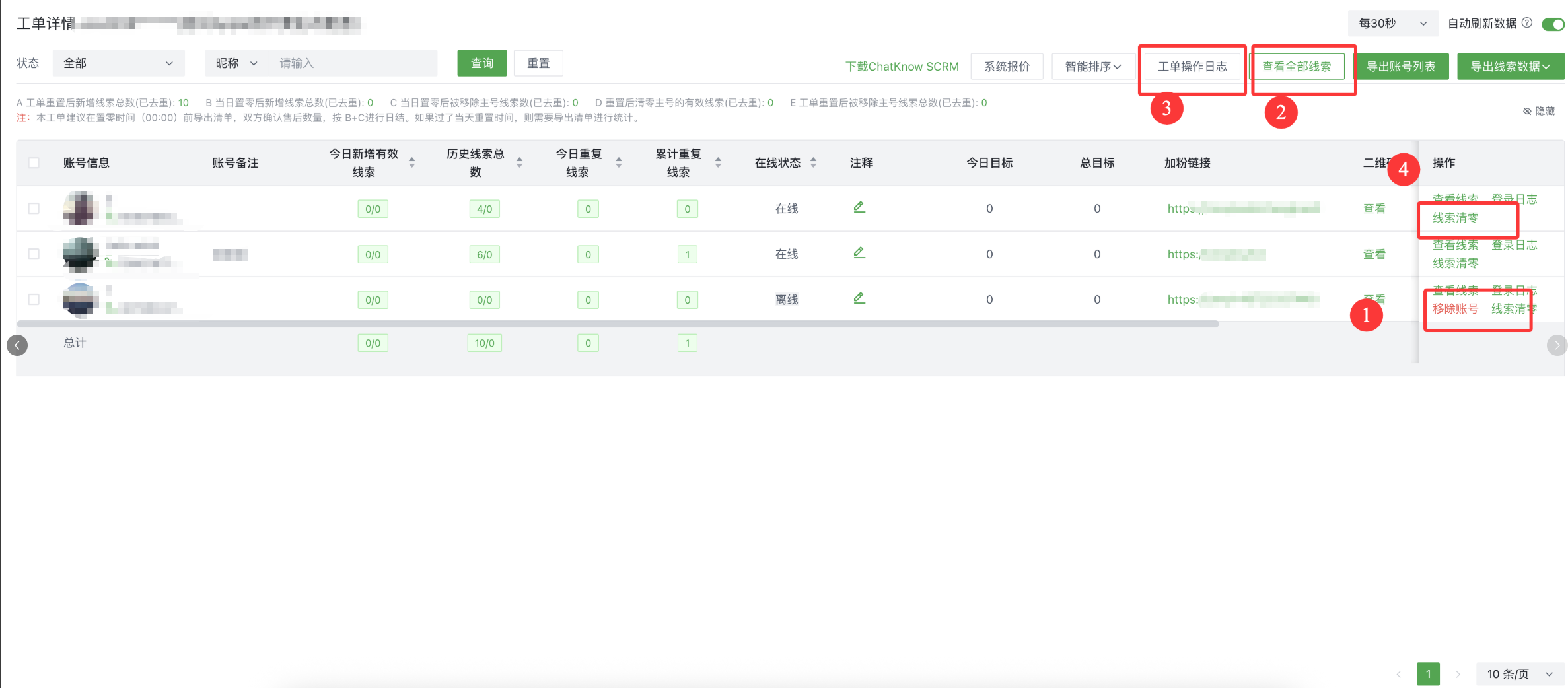Click the help icon beside 自动刷新数据
Screen dimensions: 1568x688
(1527, 22)
